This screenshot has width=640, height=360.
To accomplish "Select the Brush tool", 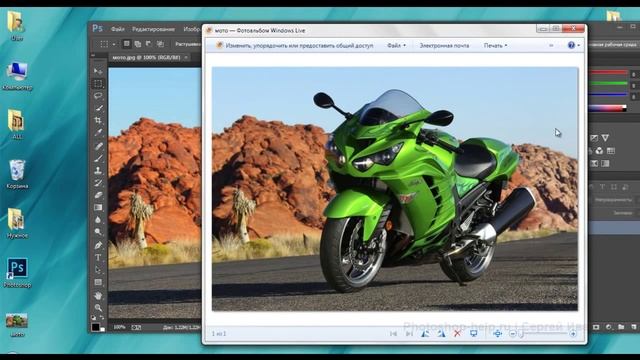I will pyautogui.click(x=98, y=158).
